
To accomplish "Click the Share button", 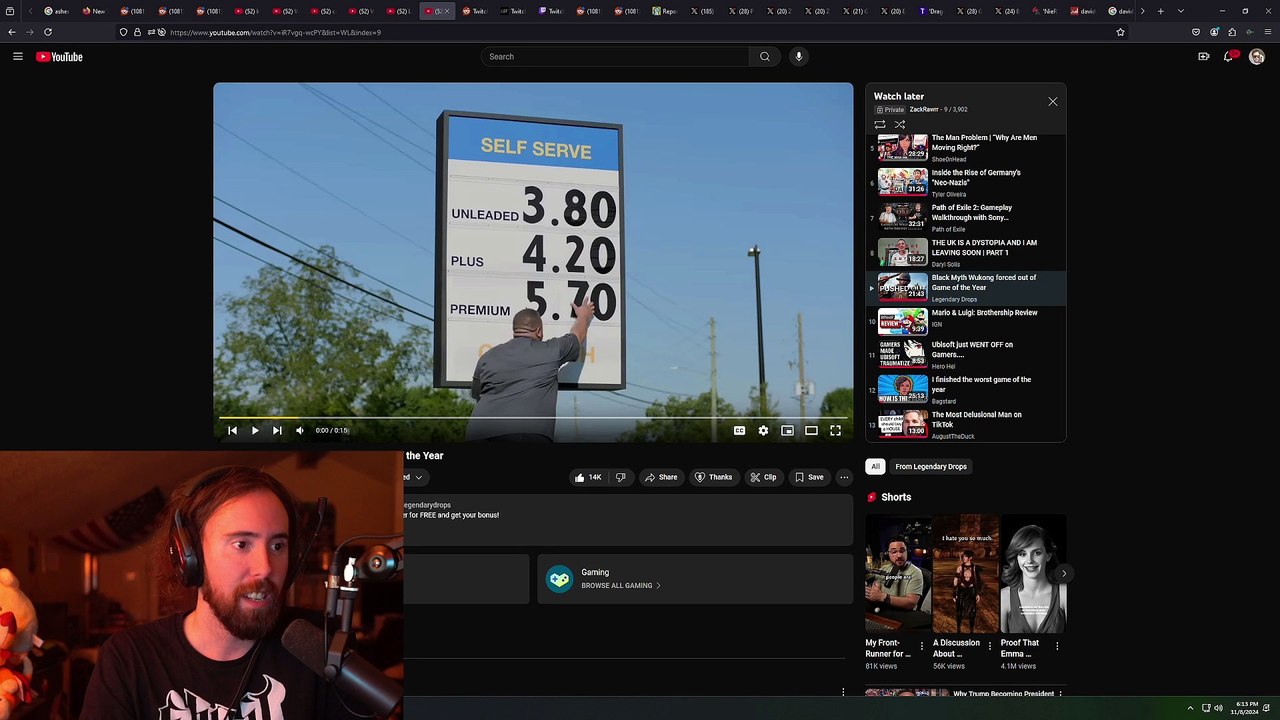I will coord(660,477).
